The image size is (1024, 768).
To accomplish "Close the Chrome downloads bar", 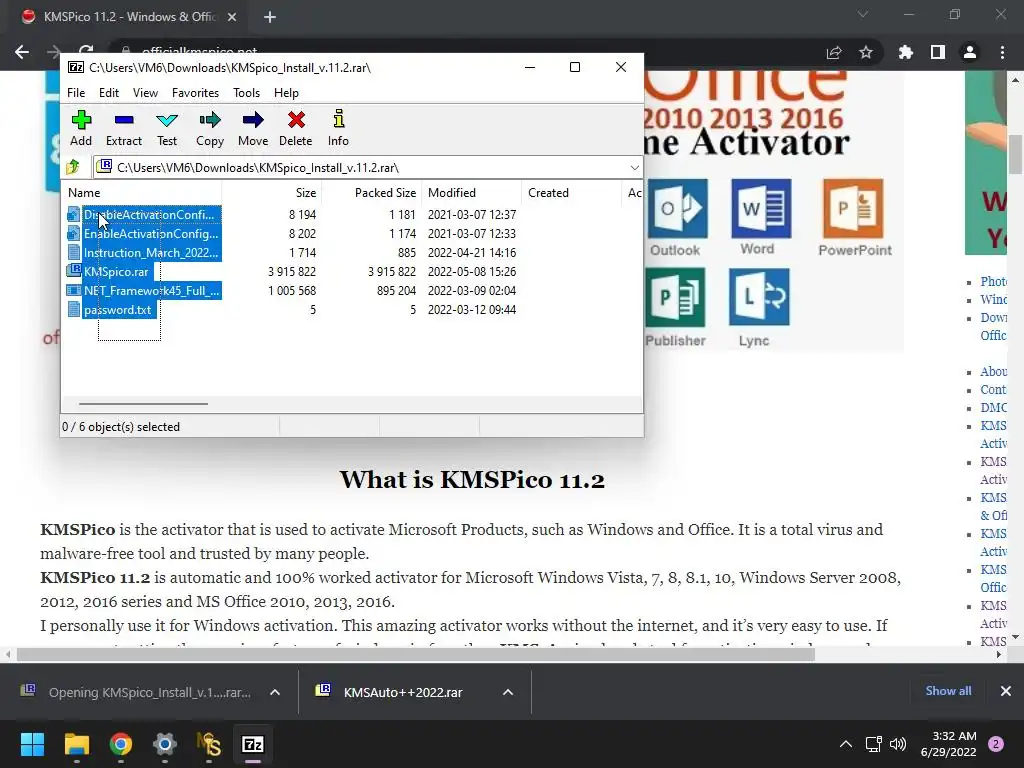I will [1006, 691].
